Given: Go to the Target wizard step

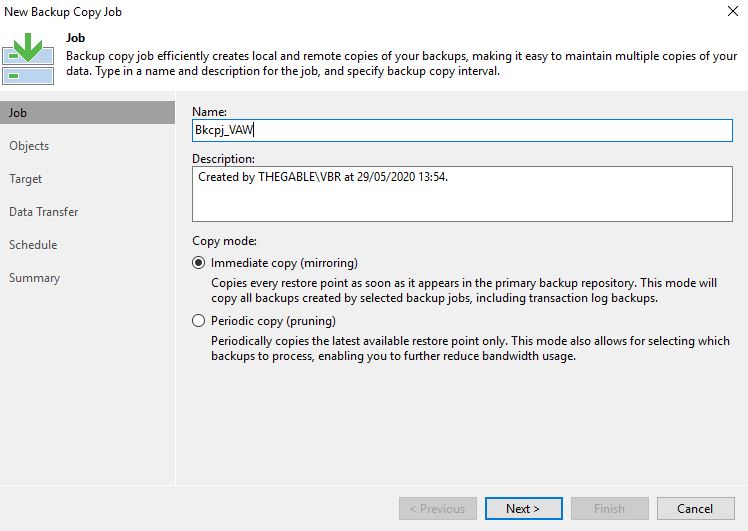Looking at the screenshot, I should click(26, 179).
